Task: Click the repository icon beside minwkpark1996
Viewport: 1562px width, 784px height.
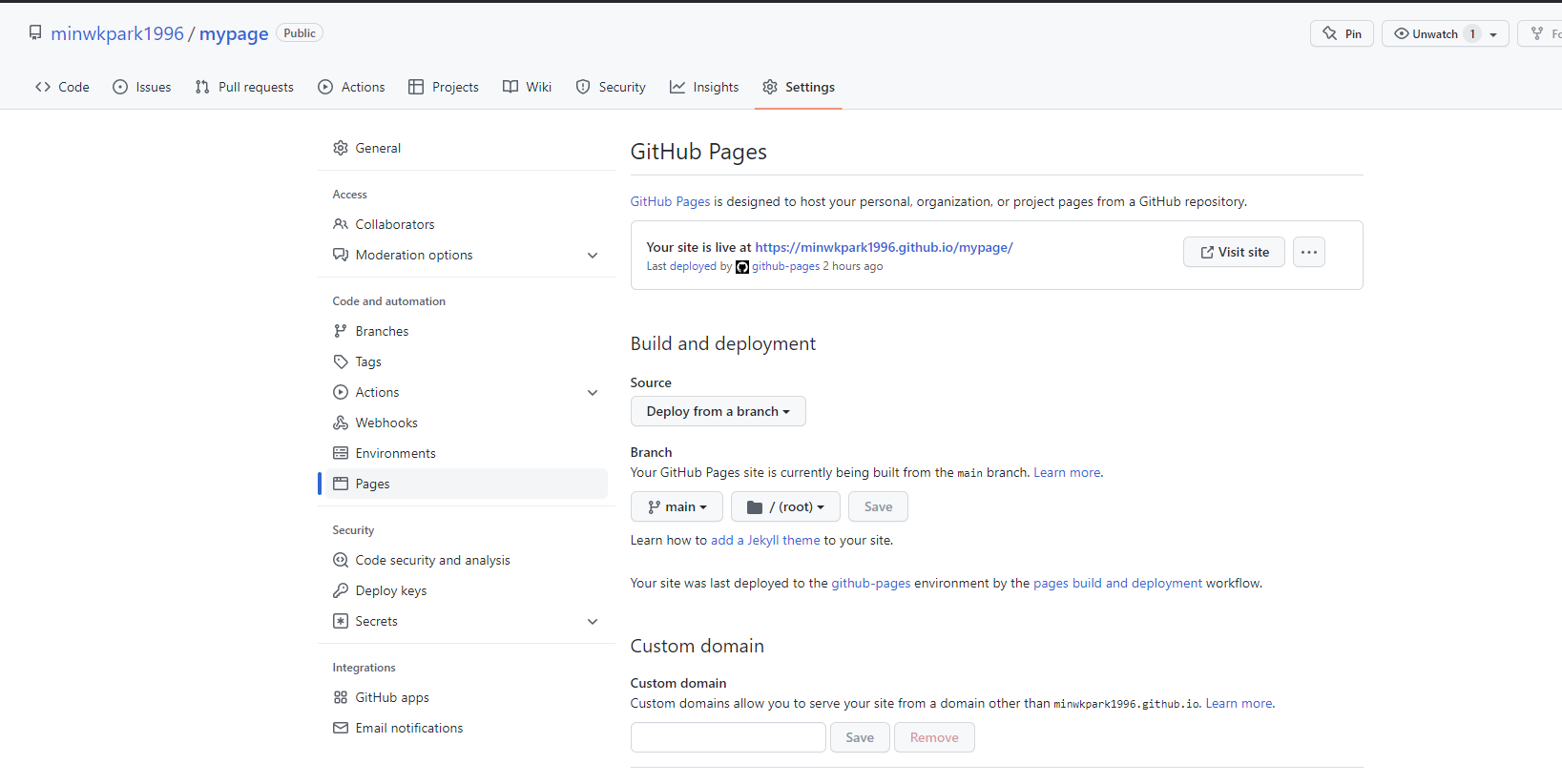Action: pyautogui.click(x=35, y=33)
